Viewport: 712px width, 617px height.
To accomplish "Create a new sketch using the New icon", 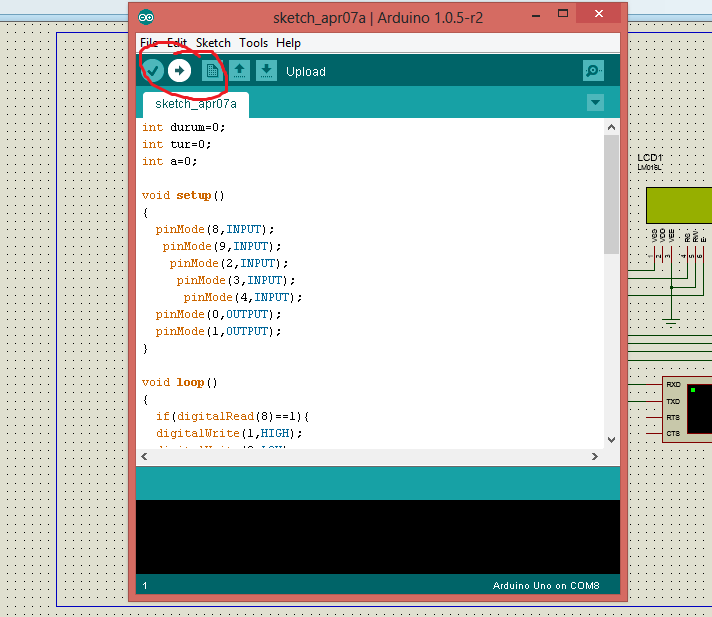I will click(x=212, y=71).
